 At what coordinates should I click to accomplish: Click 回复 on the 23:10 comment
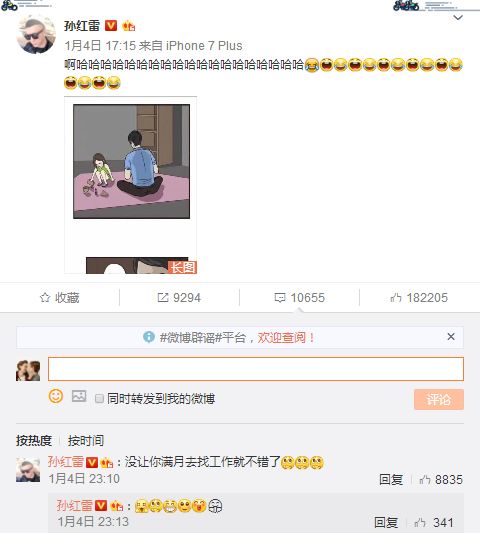[391, 480]
